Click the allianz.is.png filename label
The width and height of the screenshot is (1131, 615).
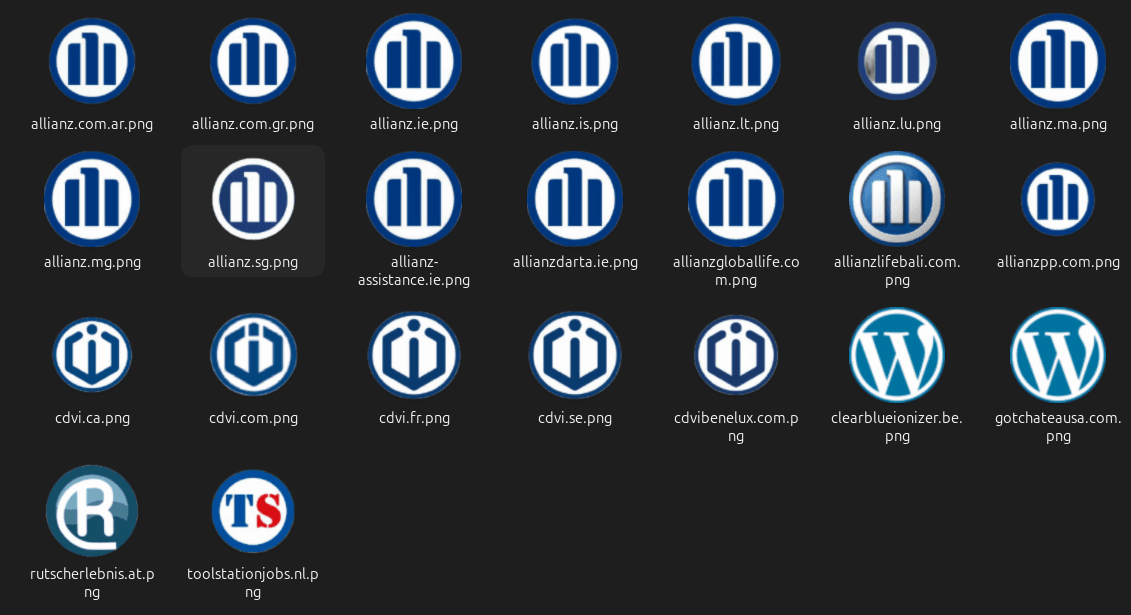[x=575, y=124]
